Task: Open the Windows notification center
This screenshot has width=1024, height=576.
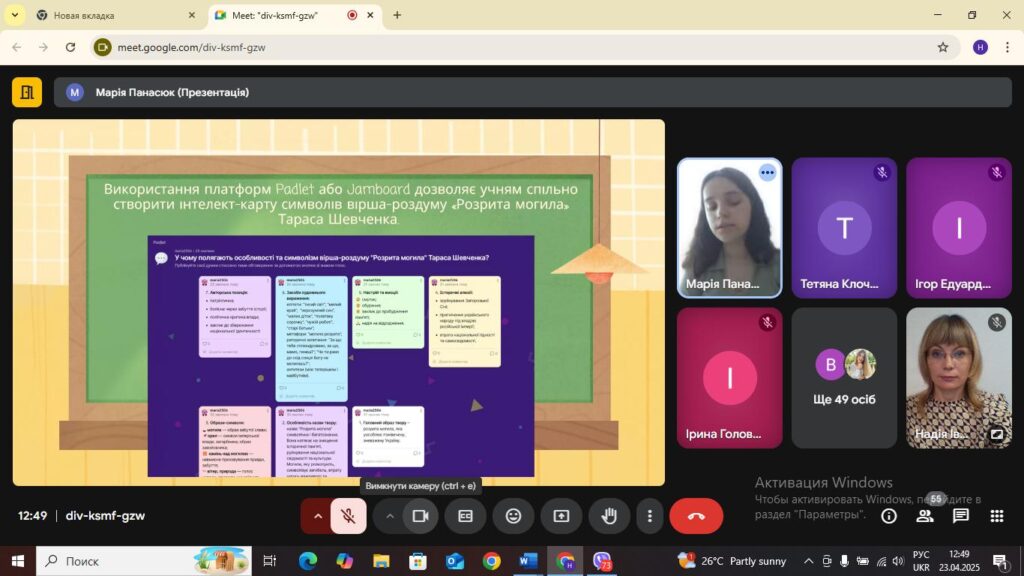Action: point(1000,561)
